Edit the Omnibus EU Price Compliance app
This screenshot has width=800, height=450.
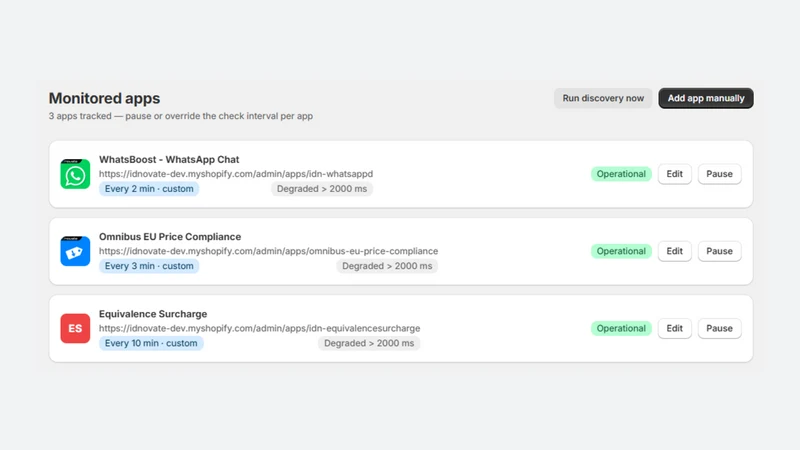click(x=674, y=251)
